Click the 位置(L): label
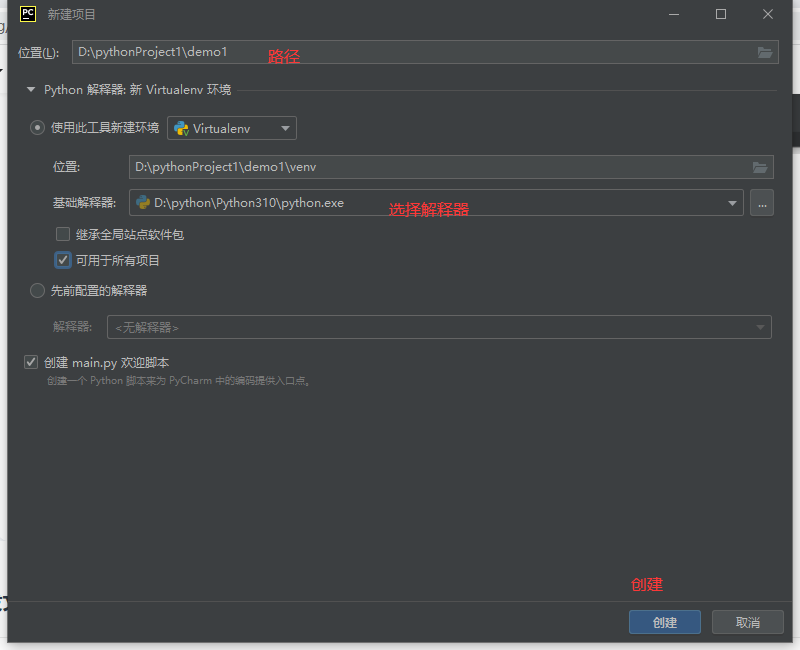 (39, 53)
